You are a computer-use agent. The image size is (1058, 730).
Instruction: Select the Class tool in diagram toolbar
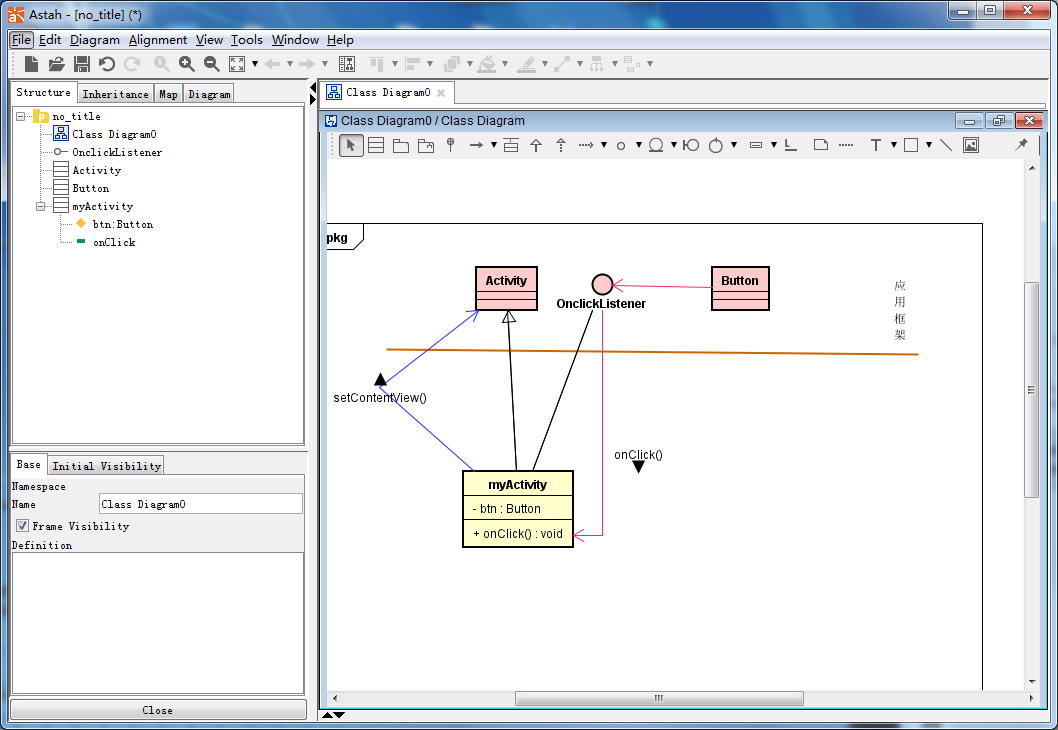tap(376, 146)
